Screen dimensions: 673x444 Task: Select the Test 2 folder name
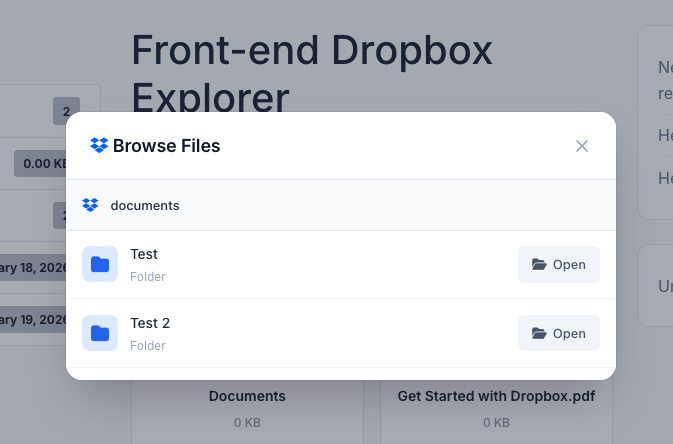(x=150, y=323)
